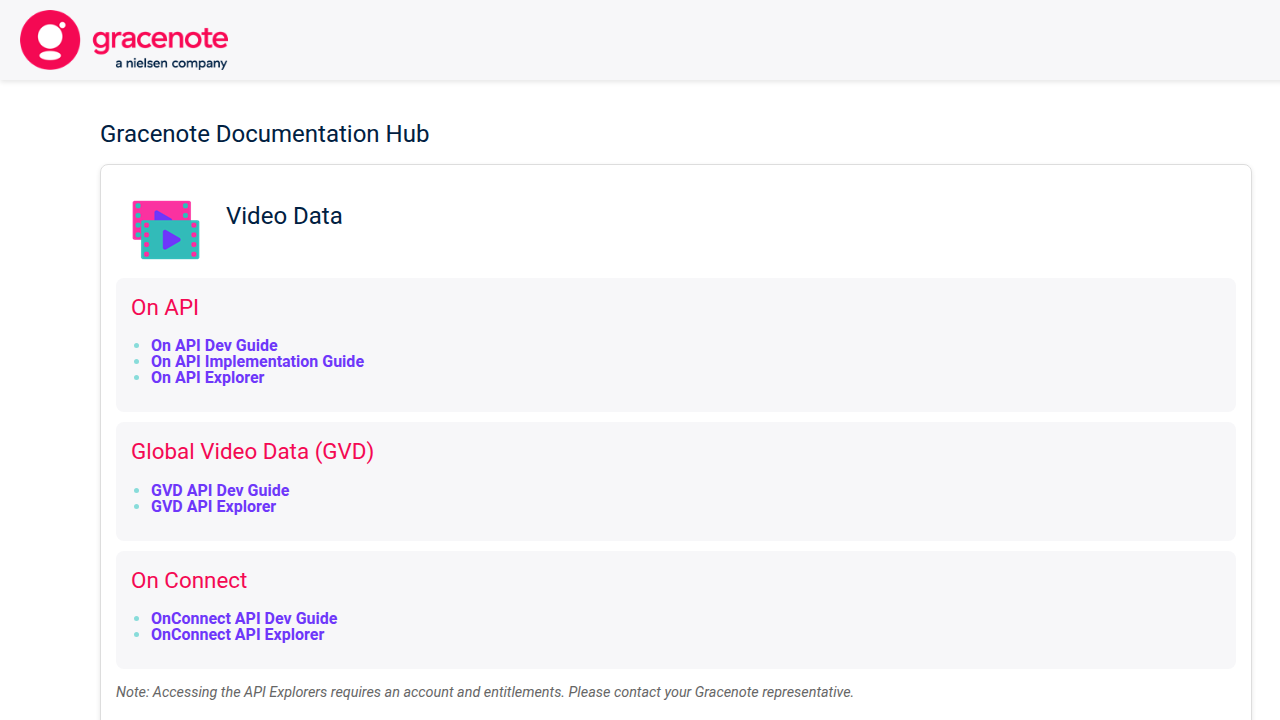Launch the On API Explorer
This screenshot has width=1280, height=720.
(x=208, y=378)
